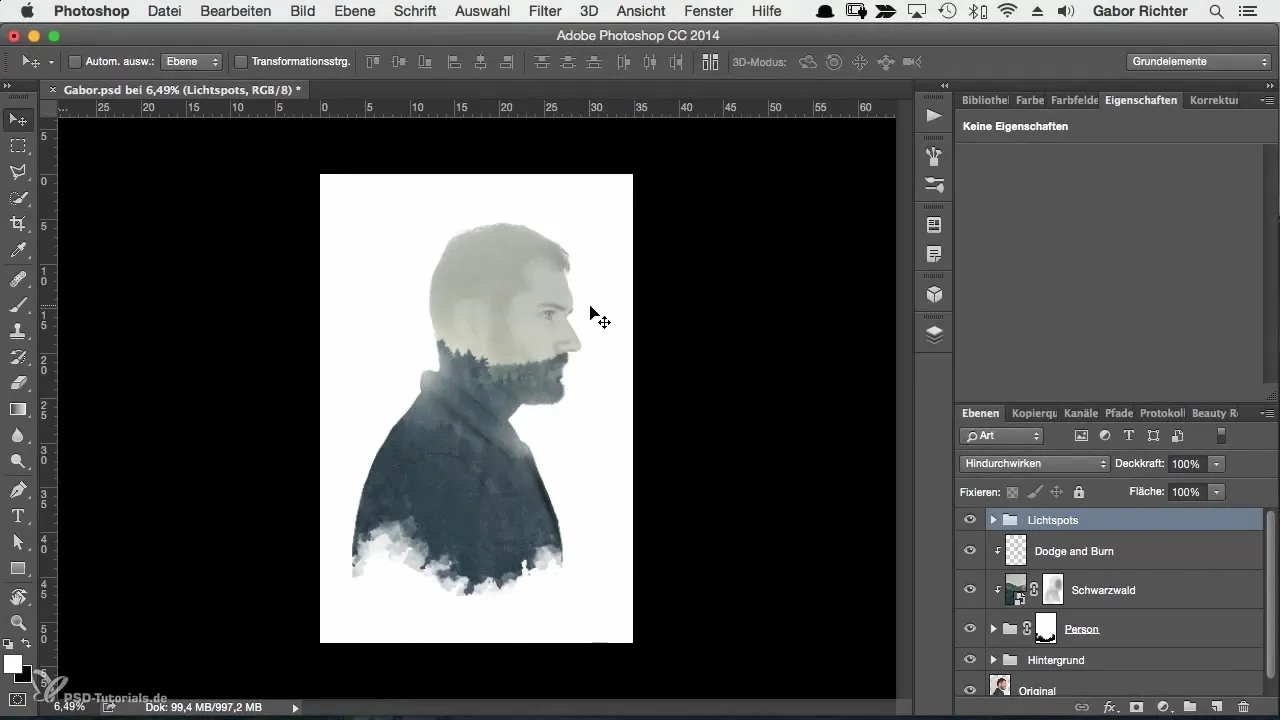Select the Quick Selection tool
Screen dimensions: 1280x720
click(18, 198)
